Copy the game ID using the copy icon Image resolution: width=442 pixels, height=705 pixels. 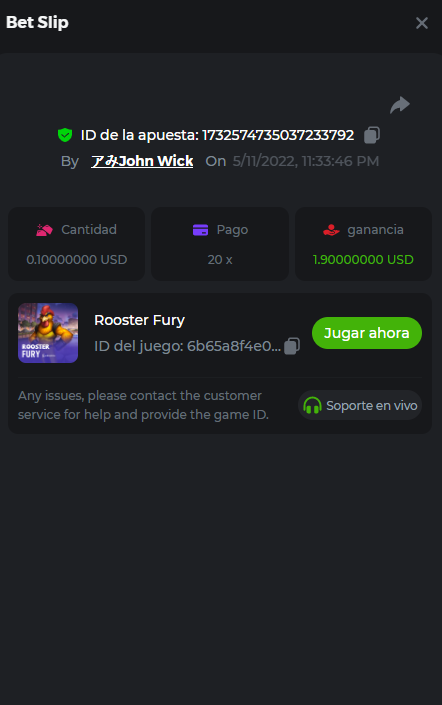coord(292,346)
